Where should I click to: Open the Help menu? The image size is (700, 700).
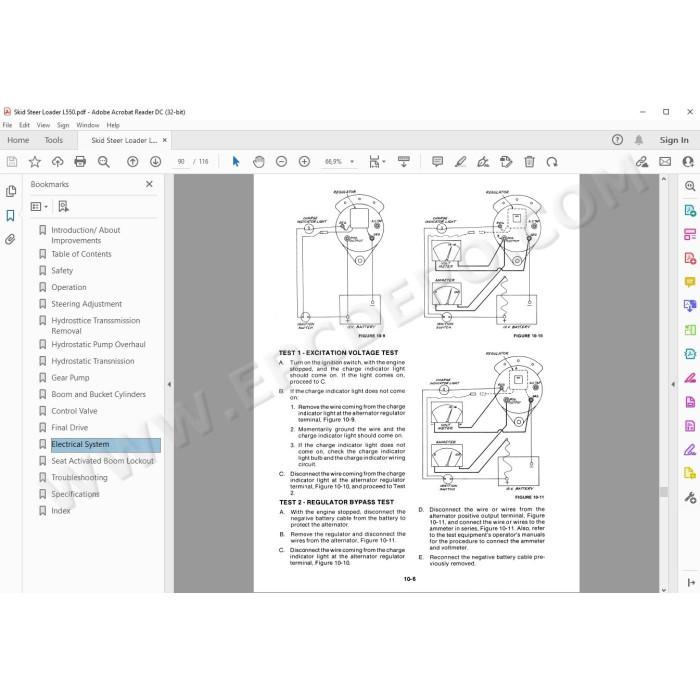[x=113, y=125]
